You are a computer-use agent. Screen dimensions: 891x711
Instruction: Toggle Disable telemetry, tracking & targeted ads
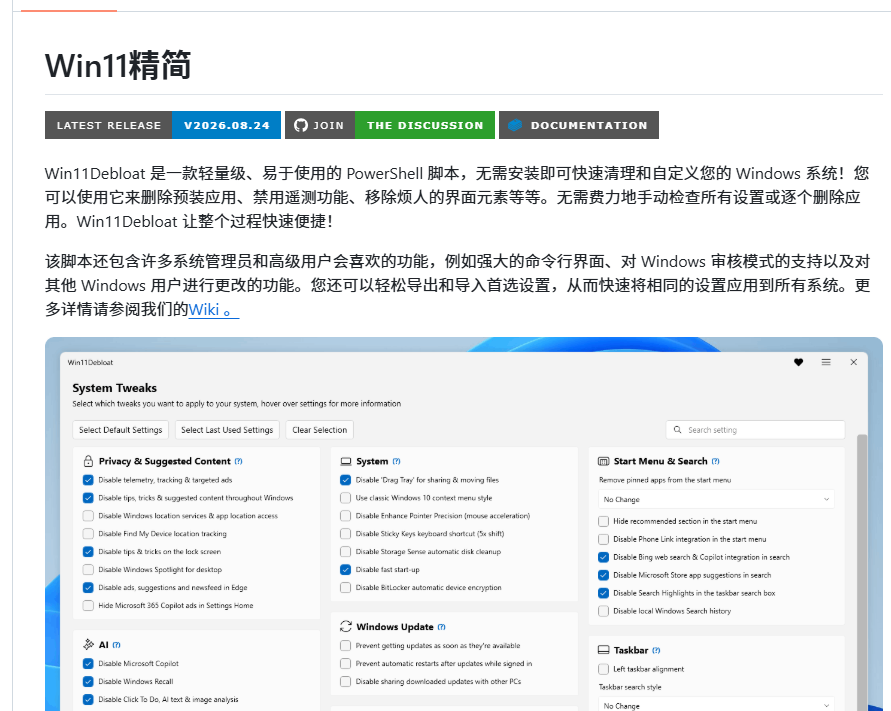pos(88,480)
